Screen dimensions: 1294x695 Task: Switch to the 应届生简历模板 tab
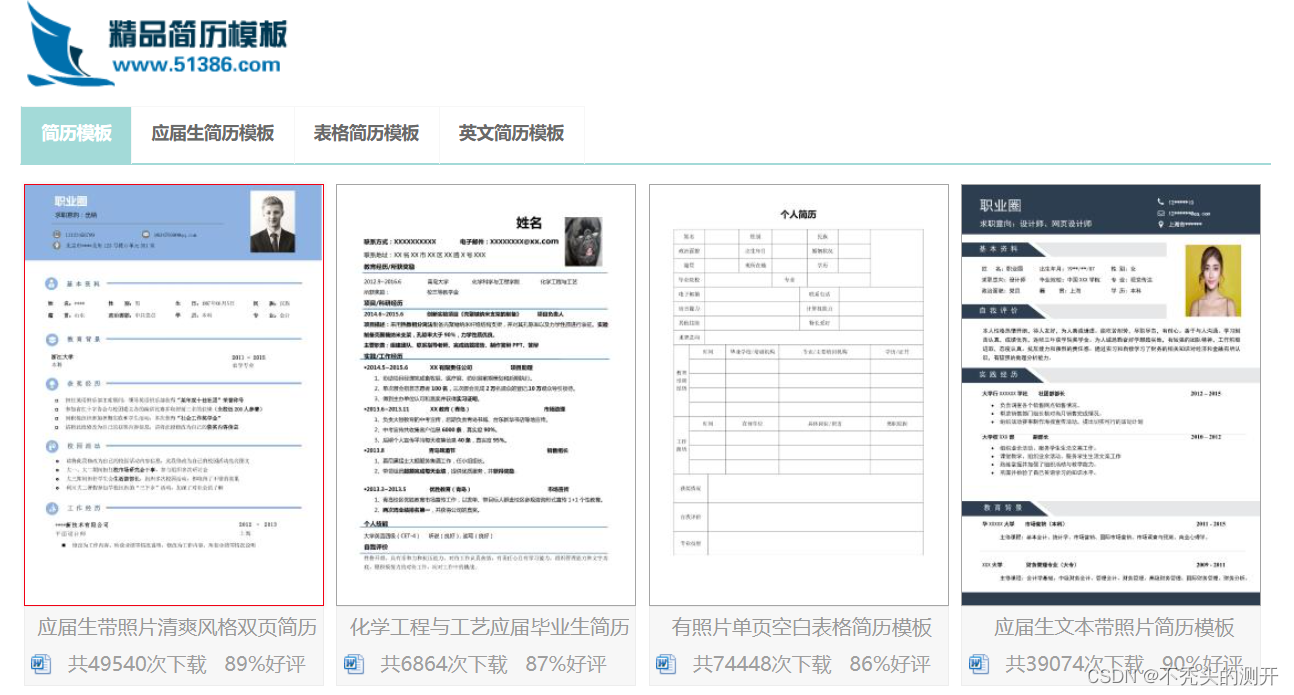tap(213, 133)
